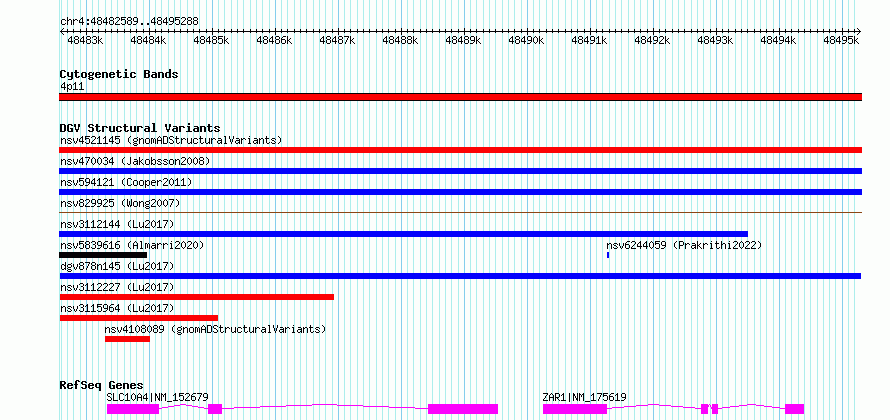890x420 pixels.
Task: Click the 48487k ruler tick label
Action: click(x=337, y=40)
